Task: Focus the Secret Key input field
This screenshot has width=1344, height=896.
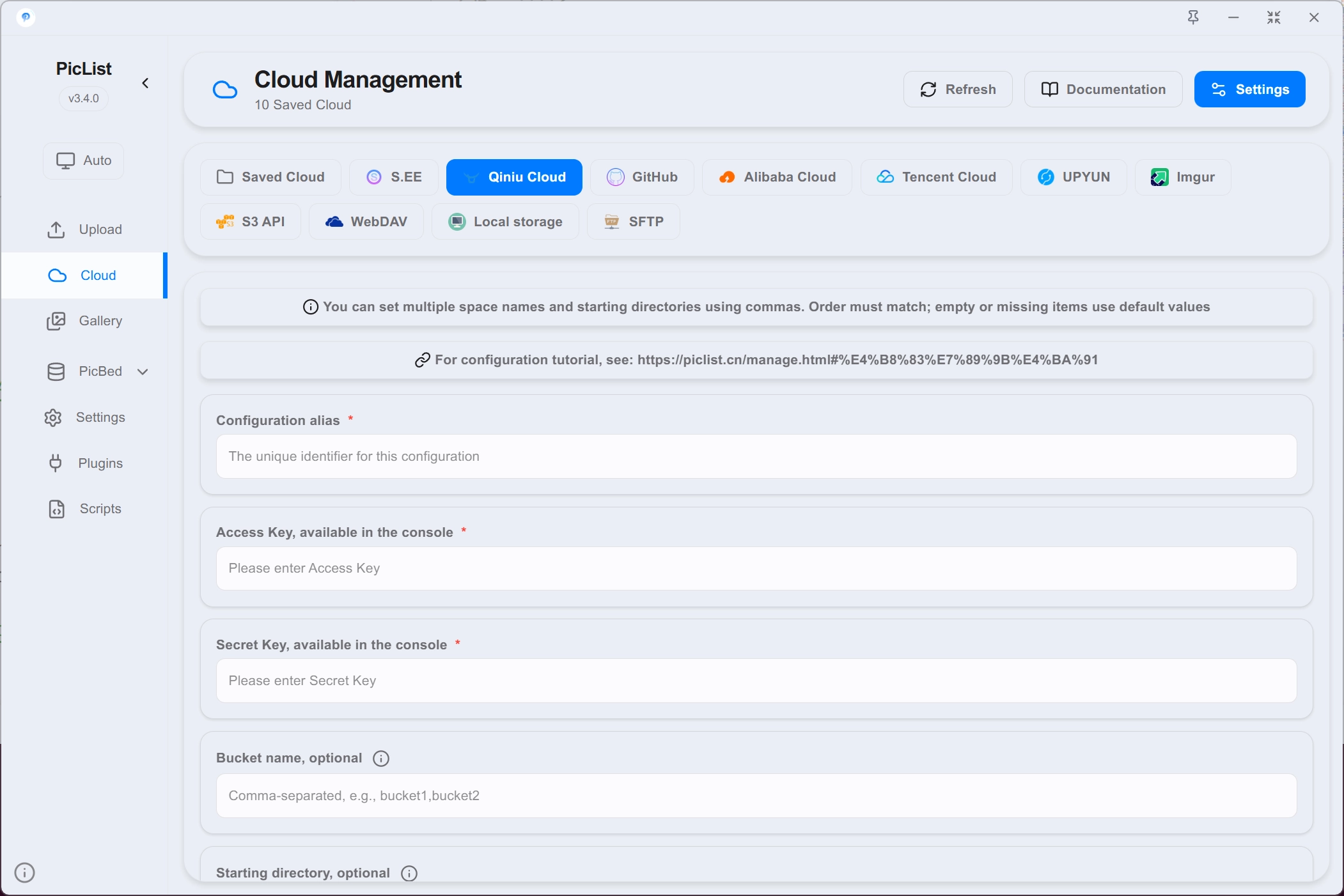Action: pos(756,681)
